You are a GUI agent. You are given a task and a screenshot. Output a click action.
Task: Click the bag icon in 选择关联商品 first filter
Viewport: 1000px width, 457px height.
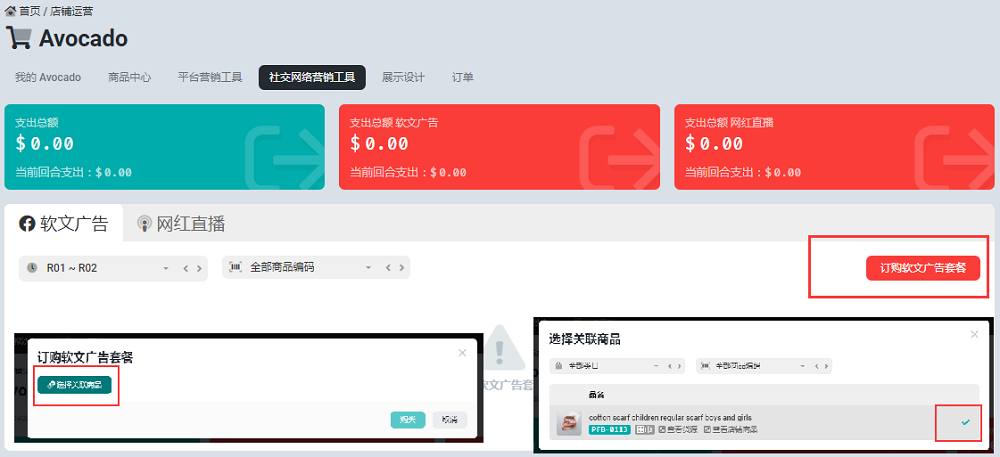pos(559,366)
